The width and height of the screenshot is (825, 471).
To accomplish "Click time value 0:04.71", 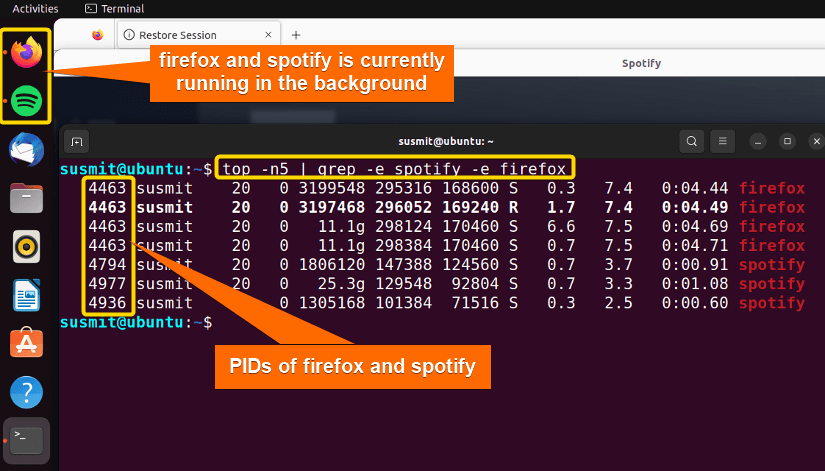I will coord(695,245).
